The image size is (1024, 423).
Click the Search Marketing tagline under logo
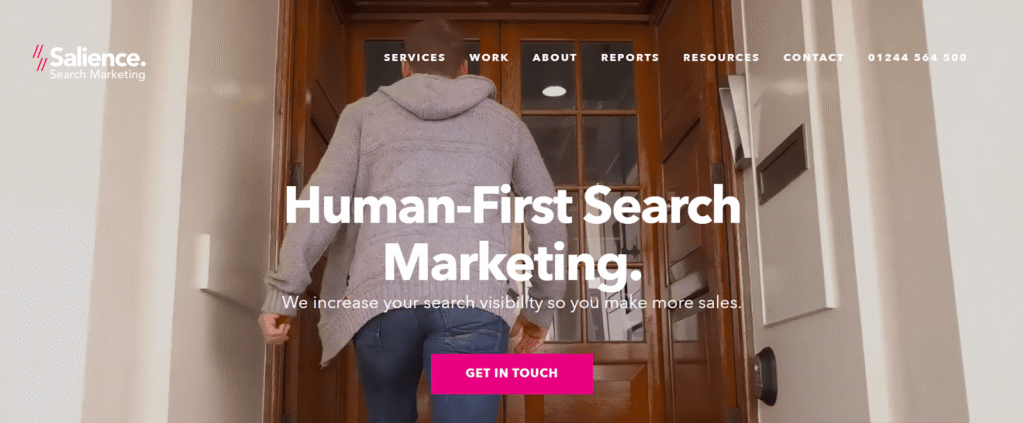97,75
